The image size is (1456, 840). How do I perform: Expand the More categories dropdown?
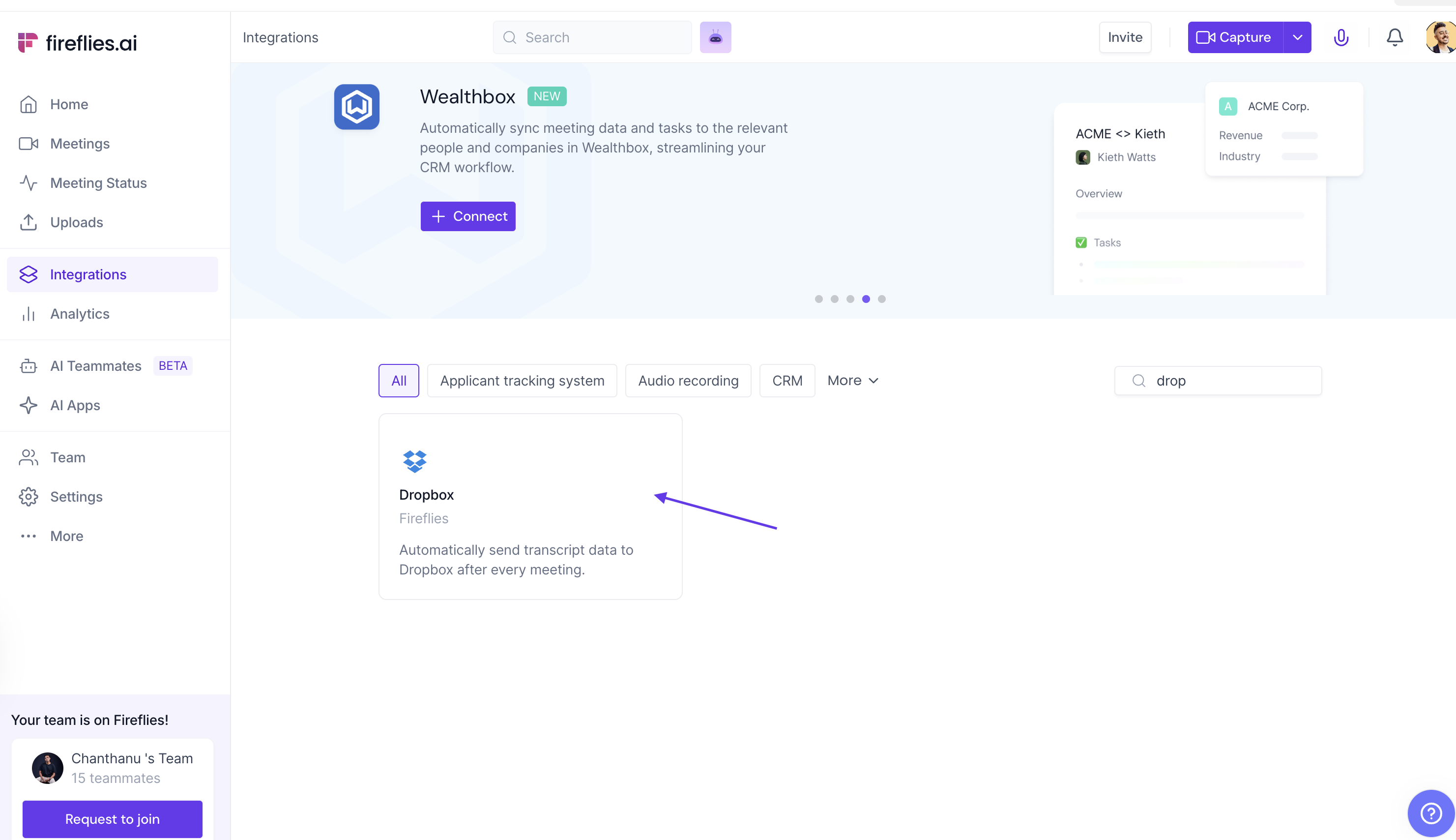click(852, 381)
